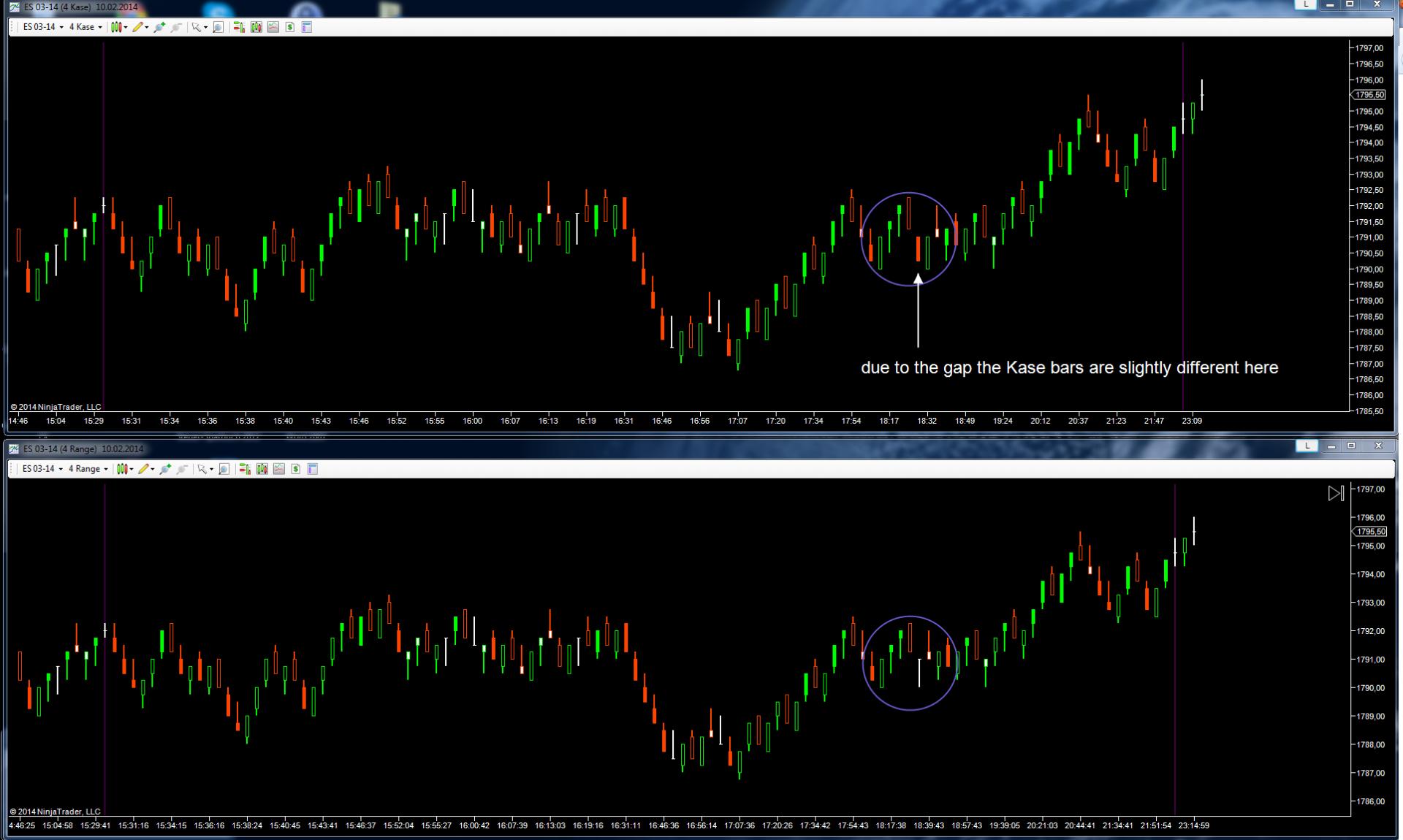Viewport: 1403px width, 840px height.
Task: Open Chart Style menu in Kase chart
Action: (117, 27)
